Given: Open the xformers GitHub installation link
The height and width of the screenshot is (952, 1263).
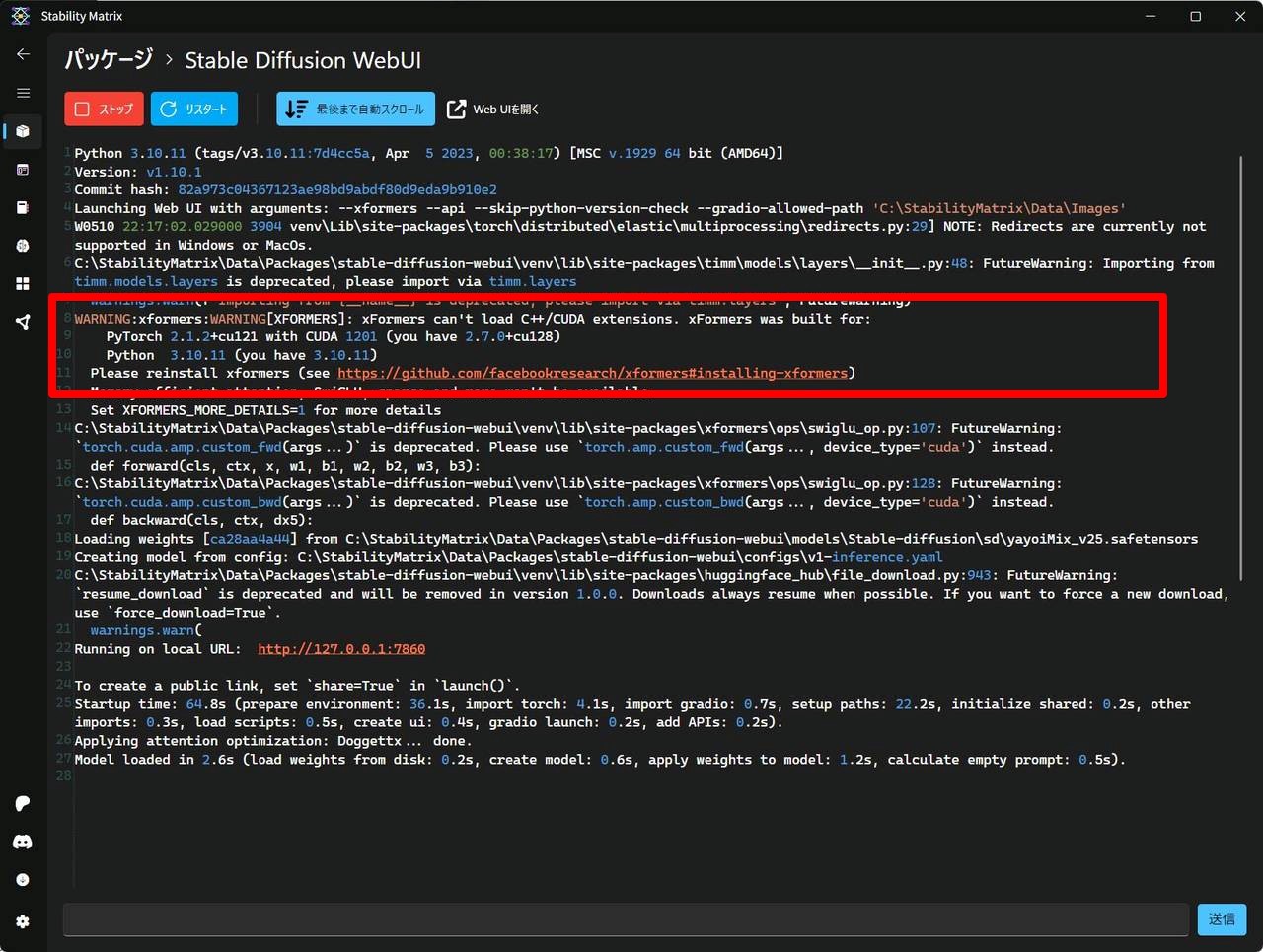Looking at the screenshot, I should (592, 373).
